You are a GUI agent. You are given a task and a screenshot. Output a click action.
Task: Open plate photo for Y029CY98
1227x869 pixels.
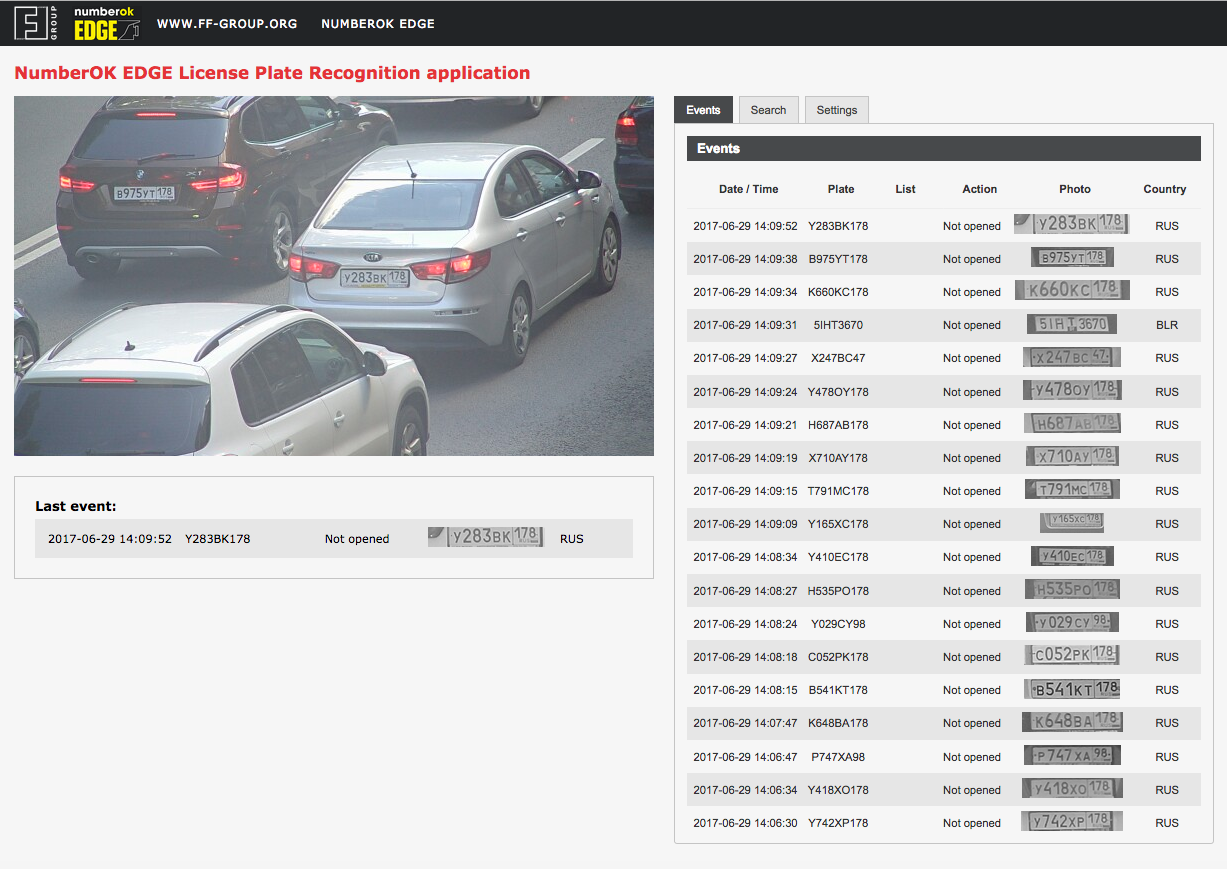pyautogui.click(x=1072, y=622)
